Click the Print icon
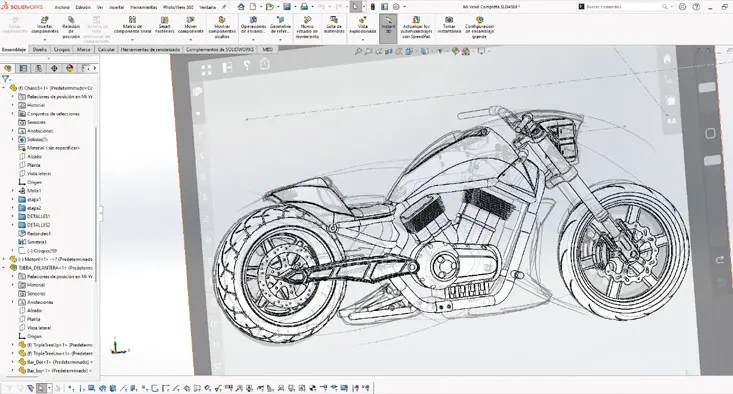 coord(304,7)
